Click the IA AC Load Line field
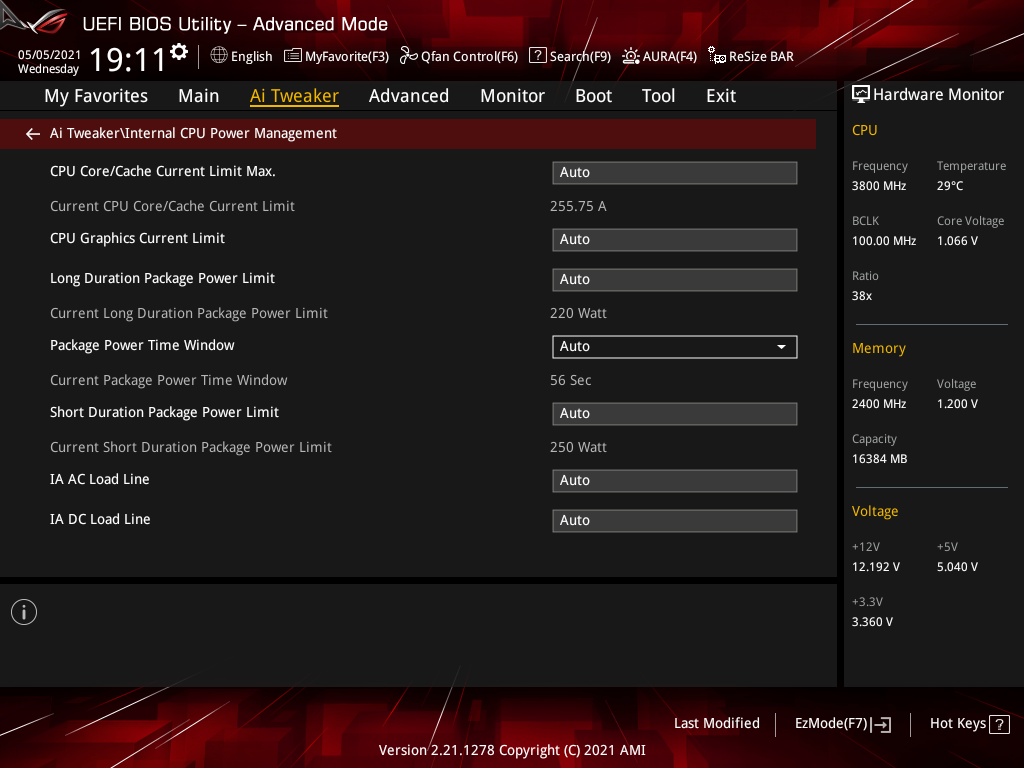Image resolution: width=1024 pixels, height=768 pixels. click(675, 481)
